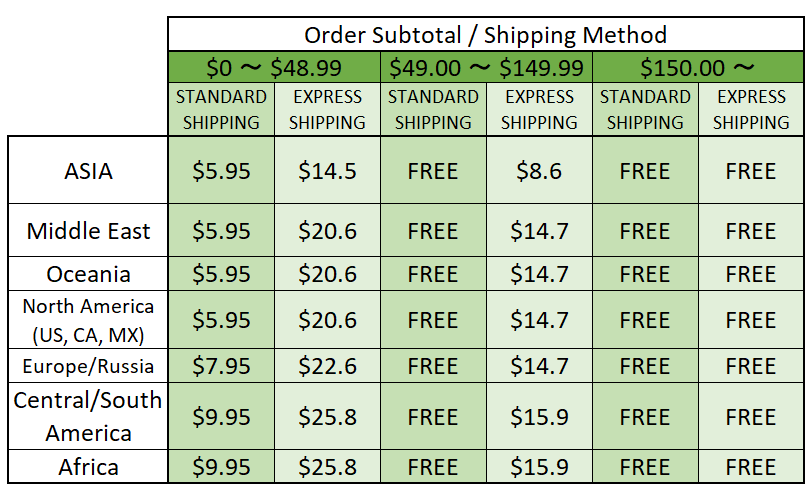Select the Middle East row label
This screenshot has width=811, height=491.
click(88, 231)
